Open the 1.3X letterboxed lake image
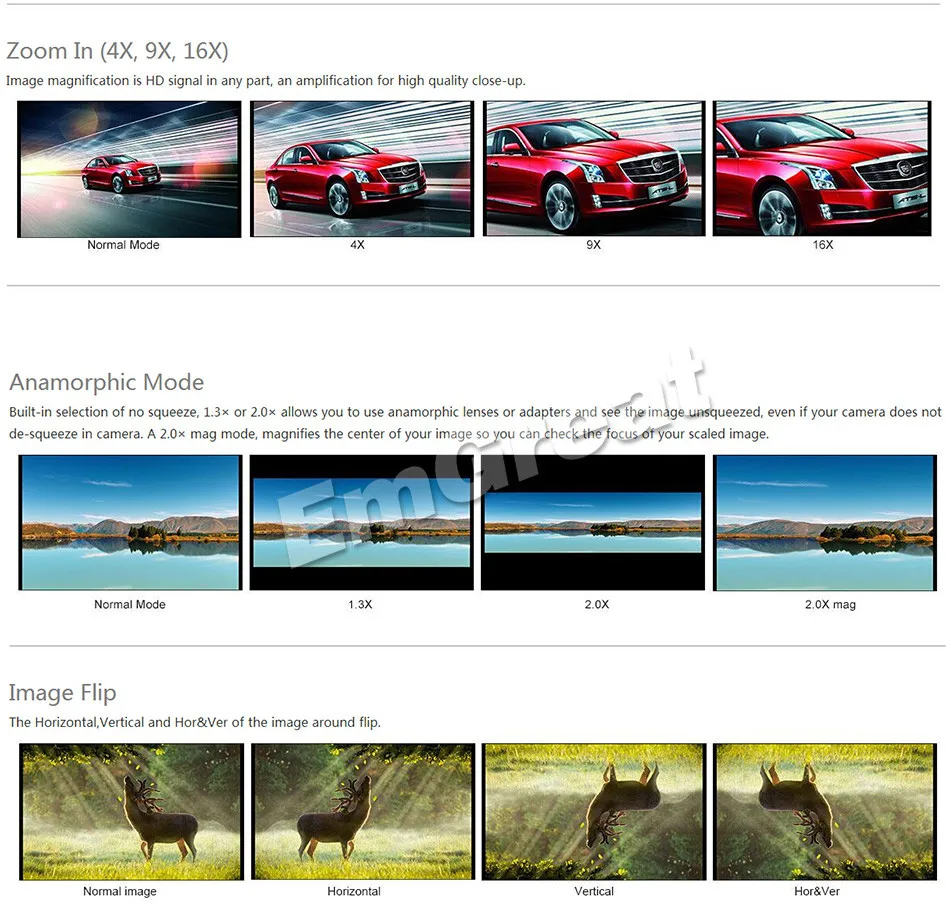 (x=362, y=522)
